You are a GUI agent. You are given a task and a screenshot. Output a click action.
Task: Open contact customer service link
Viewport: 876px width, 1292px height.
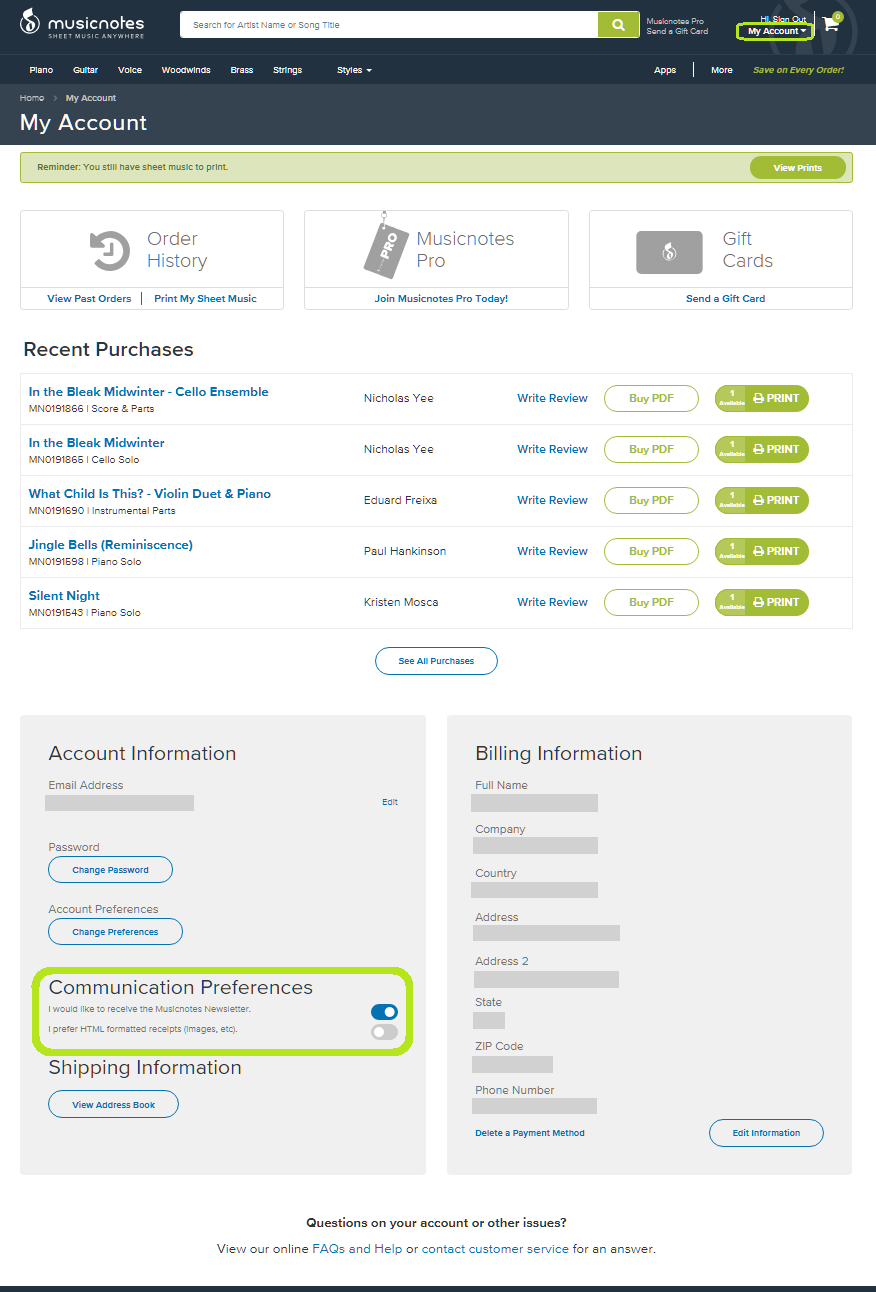point(494,1248)
